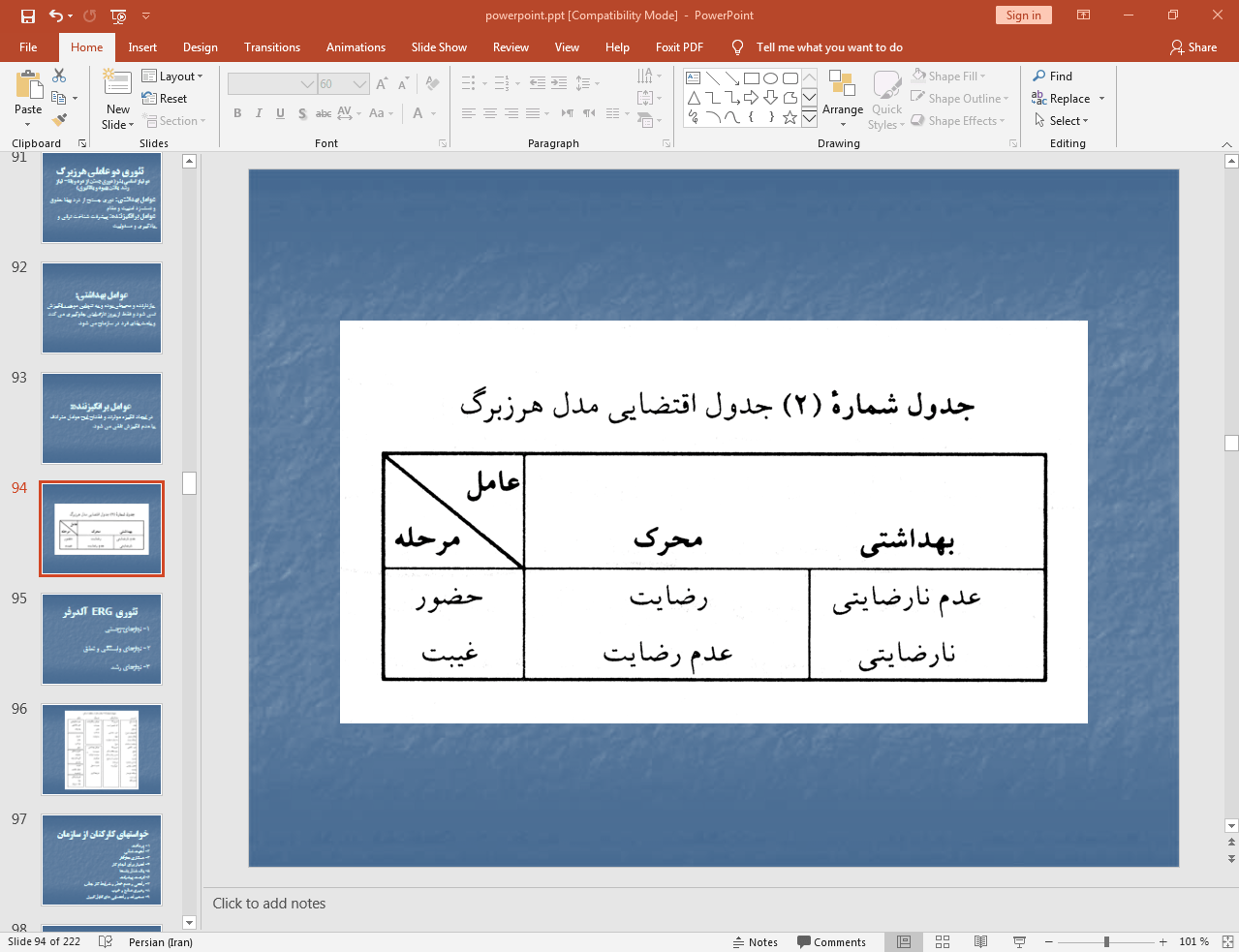Viewport: 1239px width, 952px height.
Task: Open the Transitions tab
Action: point(272,46)
